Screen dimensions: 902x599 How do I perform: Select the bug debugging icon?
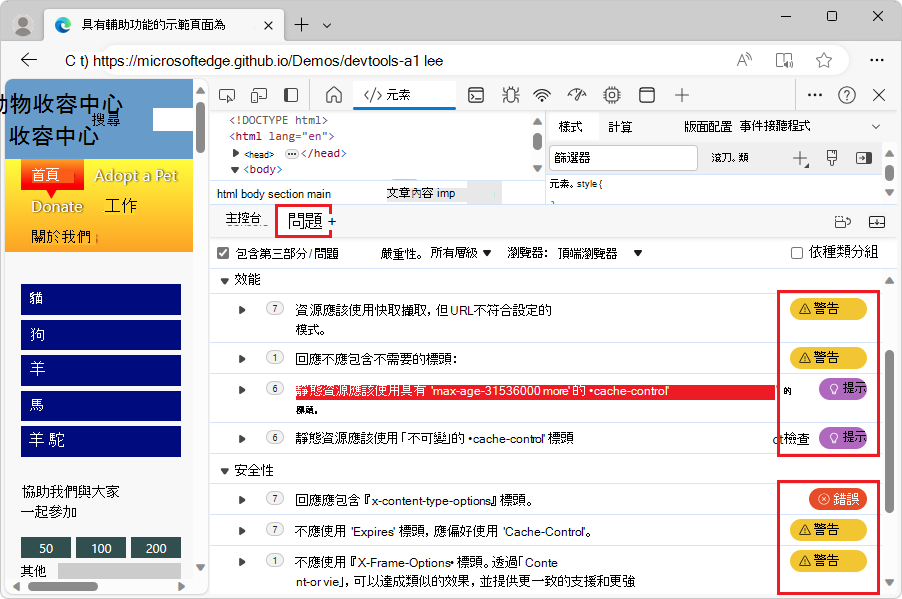[x=510, y=97]
